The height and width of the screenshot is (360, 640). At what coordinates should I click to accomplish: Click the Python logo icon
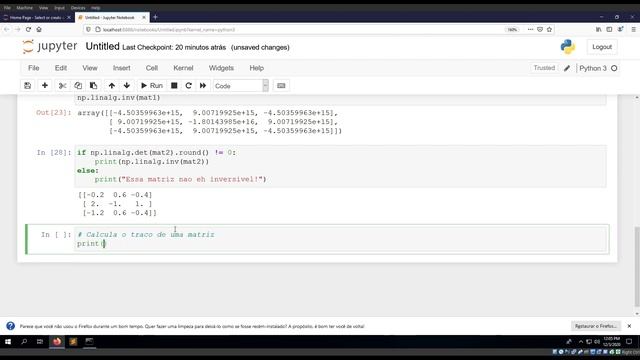click(x=567, y=47)
